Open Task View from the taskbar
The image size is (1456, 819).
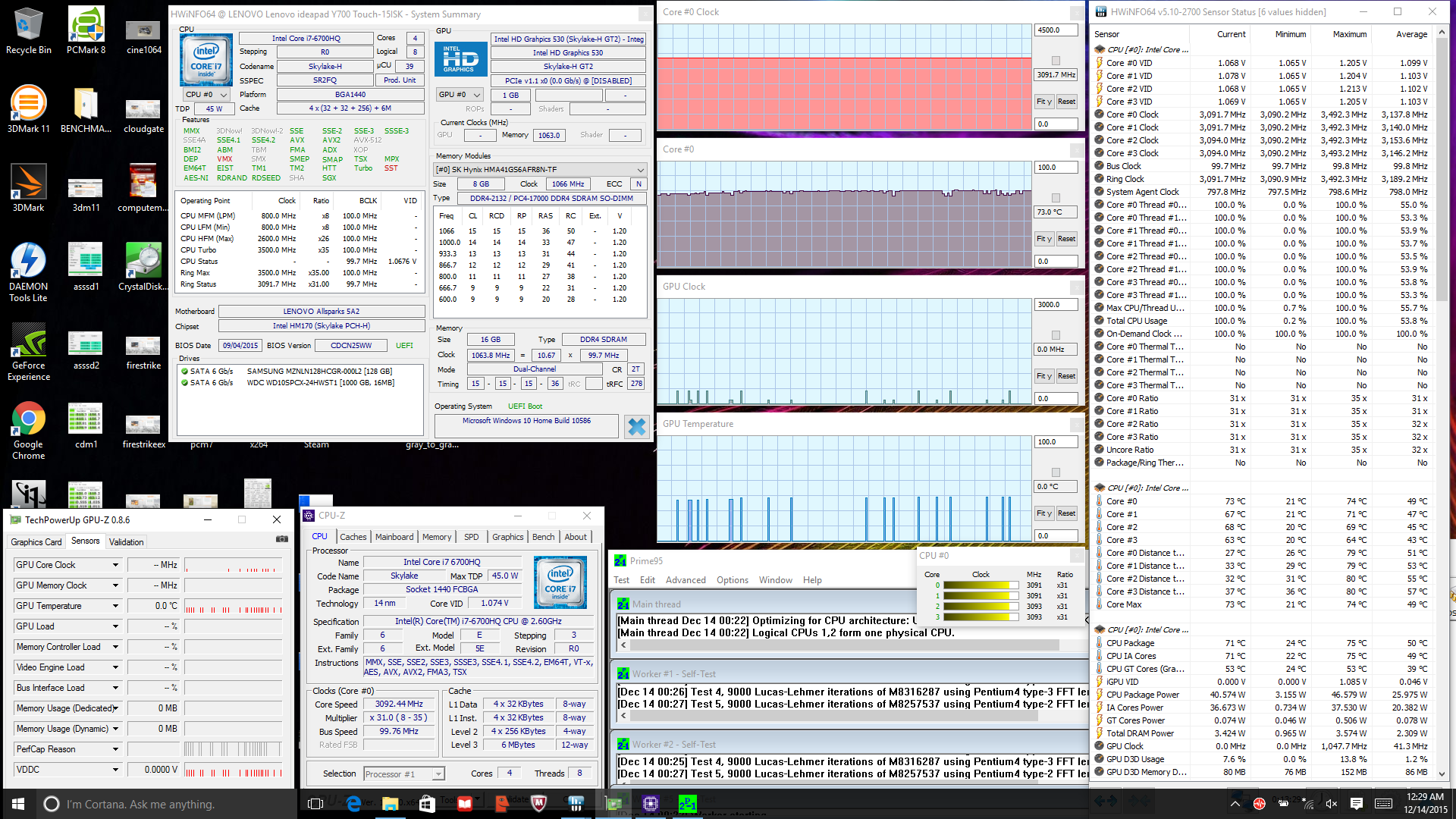315,804
